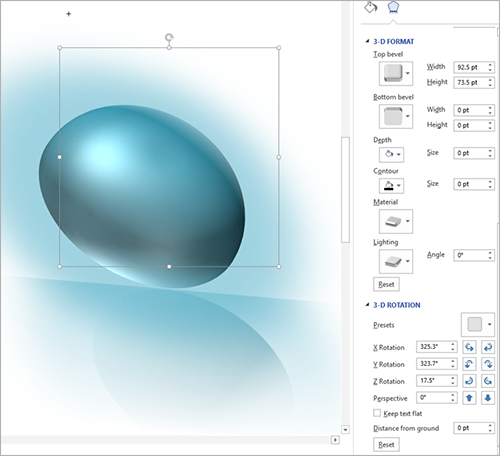The image size is (500, 456).
Task: Select the Effects pentagon tab icon
Action: (x=393, y=7)
